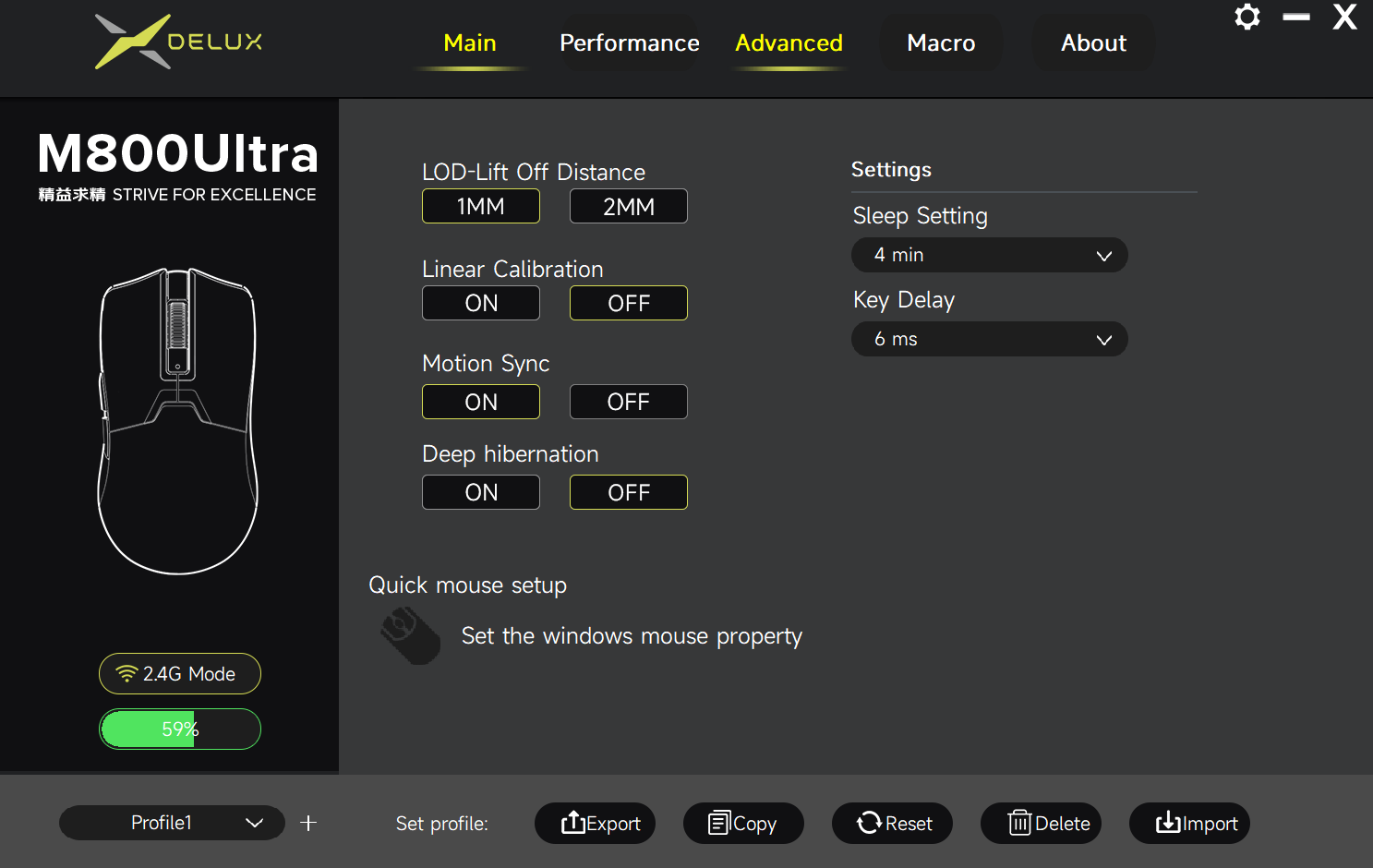The image size is (1373, 868).
Task: Export the current profile
Action: [595, 823]
